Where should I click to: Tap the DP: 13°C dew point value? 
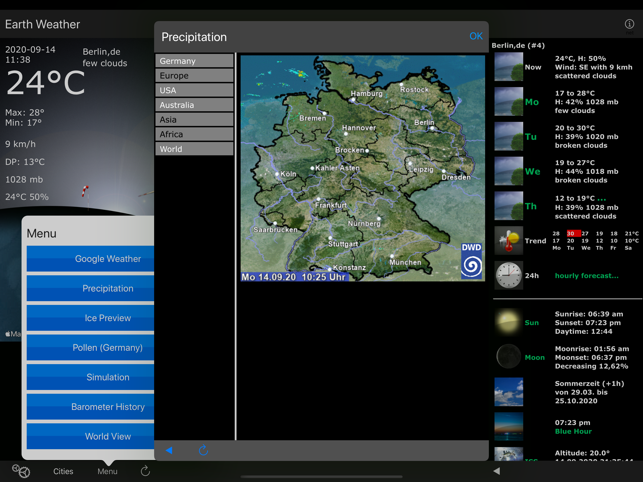25,162
